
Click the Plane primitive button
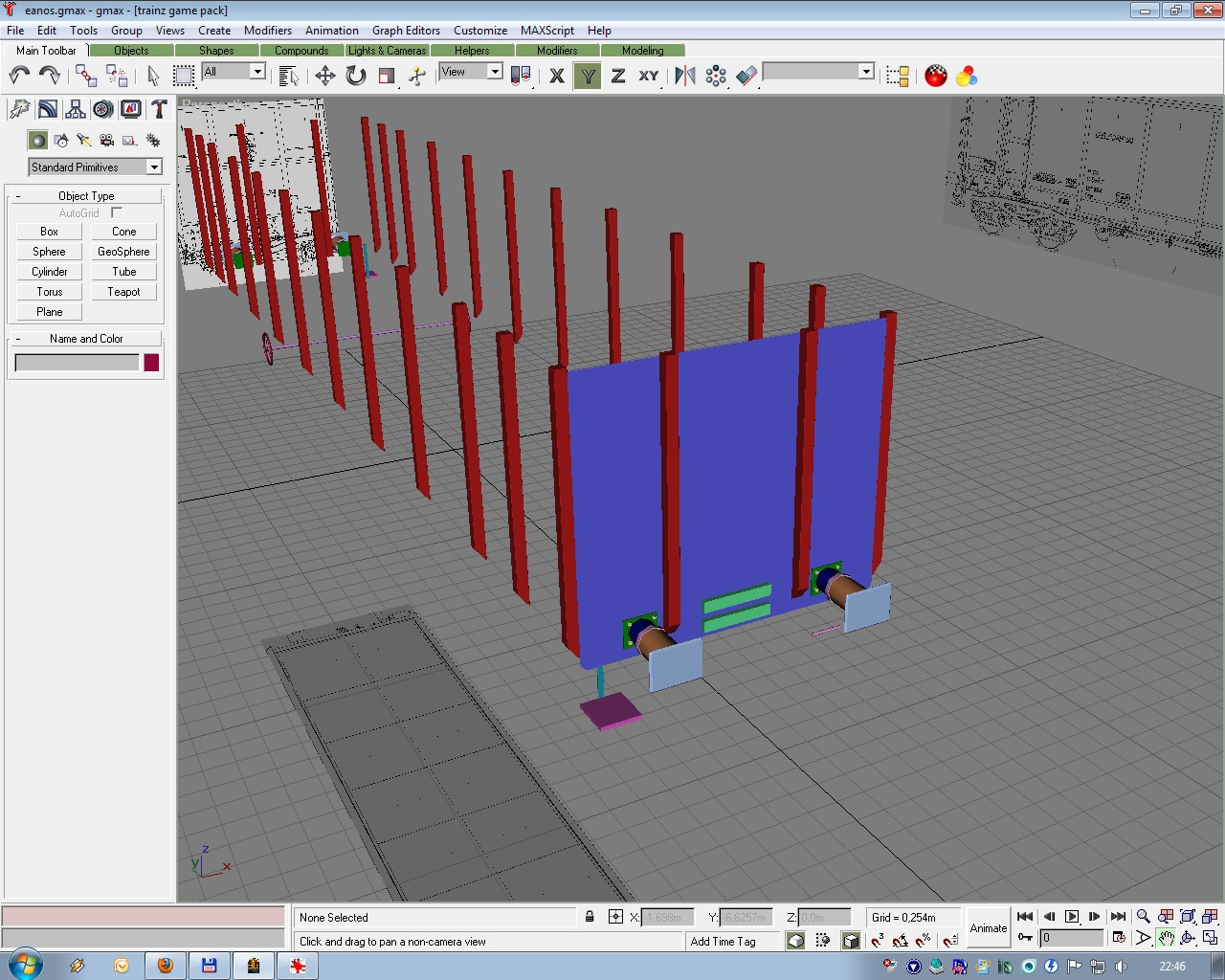tap(50, 312)
